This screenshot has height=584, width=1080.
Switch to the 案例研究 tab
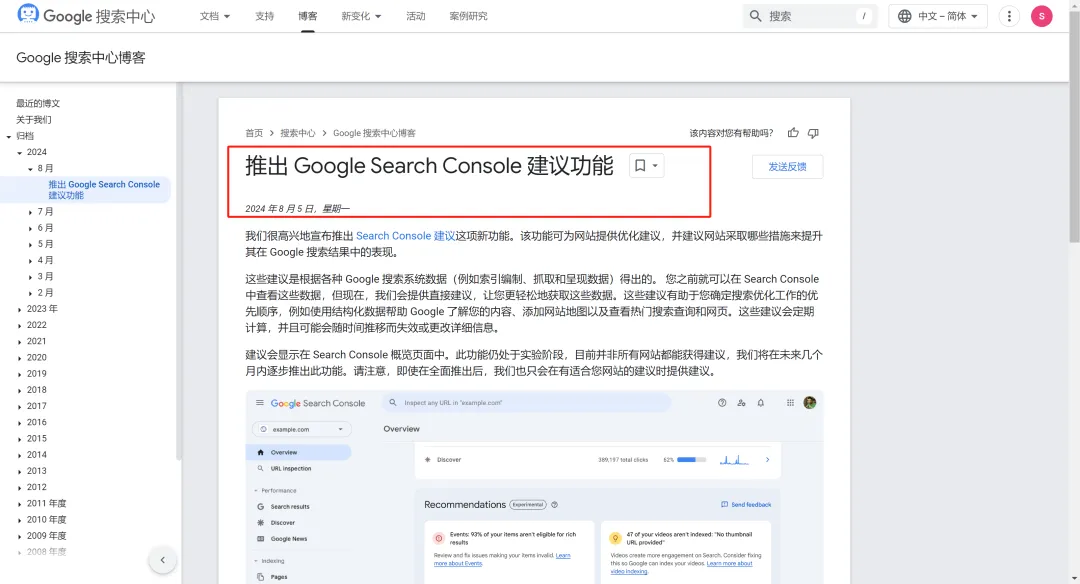click(468, 16)
